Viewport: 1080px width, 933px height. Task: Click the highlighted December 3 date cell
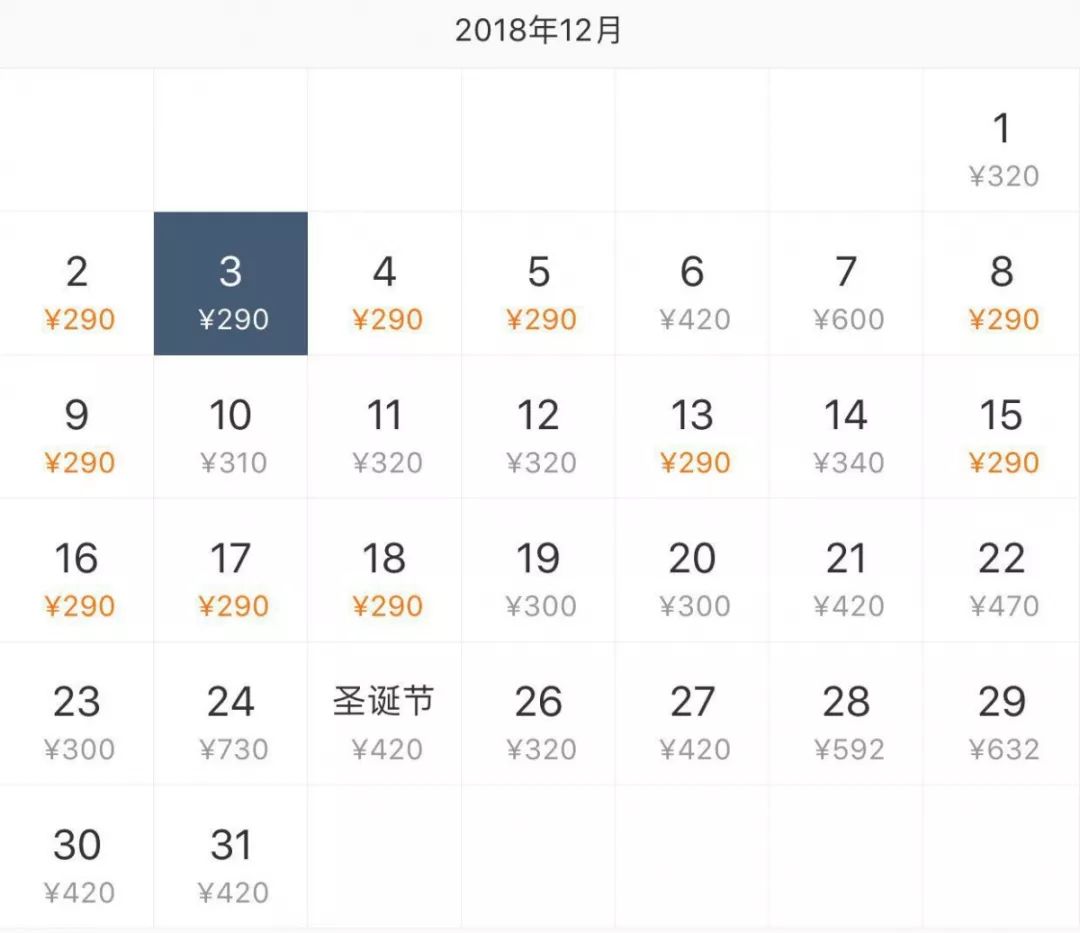[x=231, y=283]
